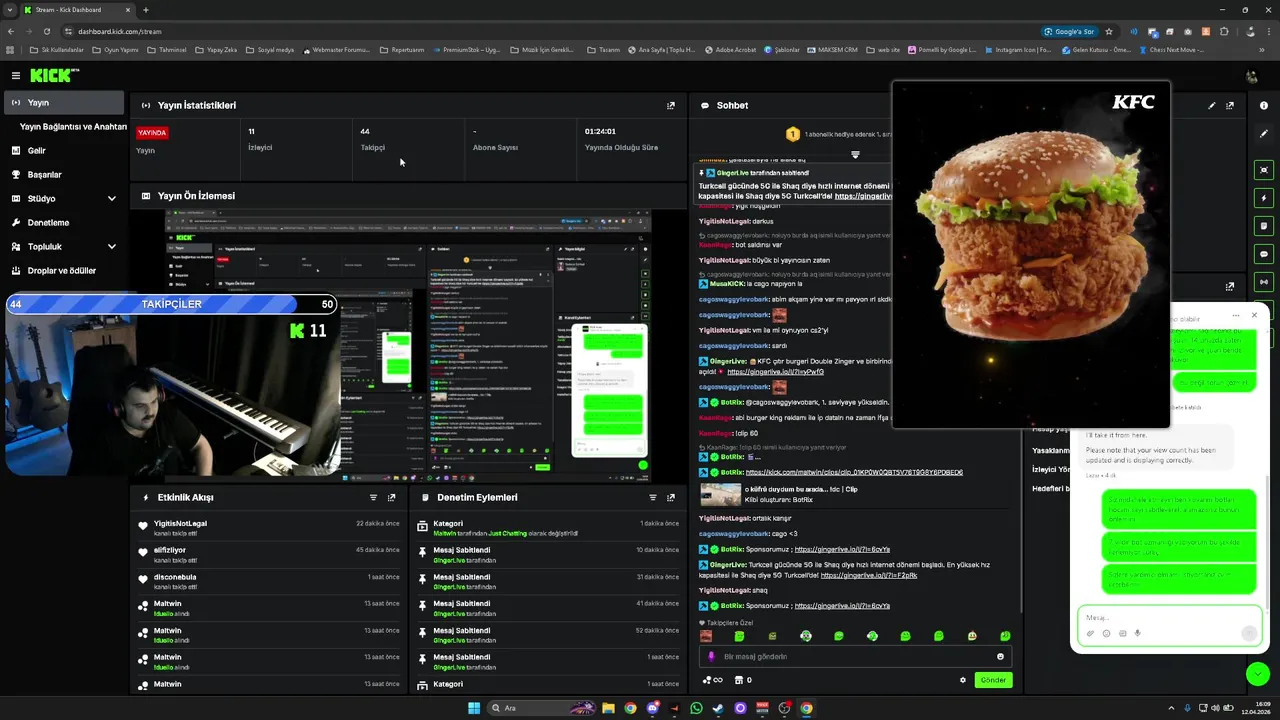Click the Bir mesaj gönderin chat input
The width and height of the screenshot is (1280, 720).
[855, 656]
